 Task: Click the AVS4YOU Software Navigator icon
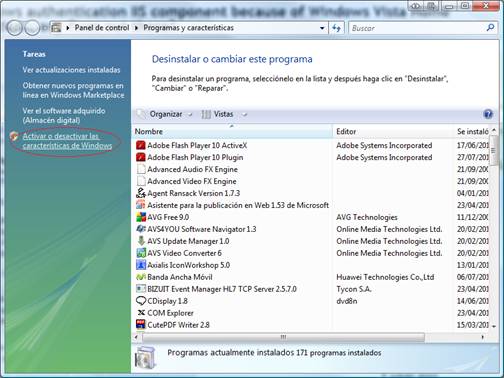click(x=141, y=229)
